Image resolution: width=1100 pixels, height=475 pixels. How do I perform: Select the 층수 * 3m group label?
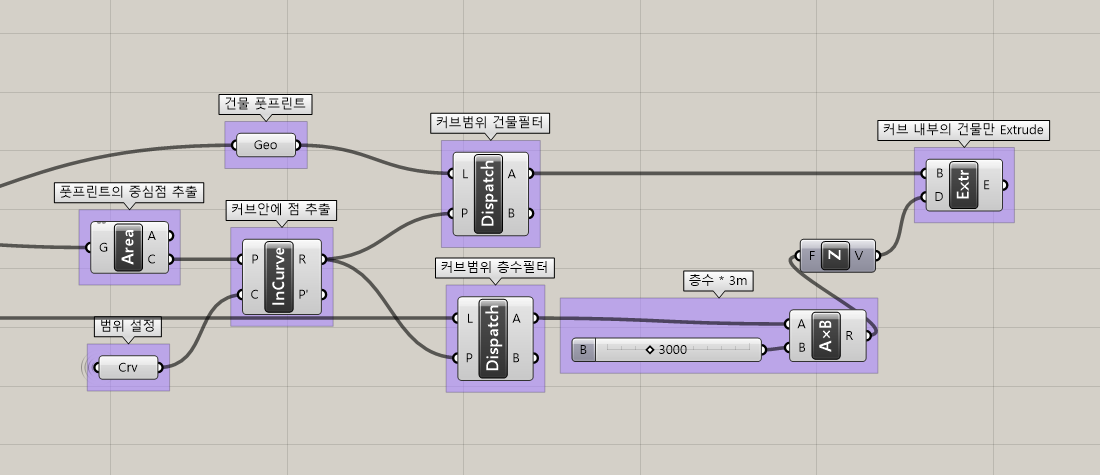coord(717,281)
